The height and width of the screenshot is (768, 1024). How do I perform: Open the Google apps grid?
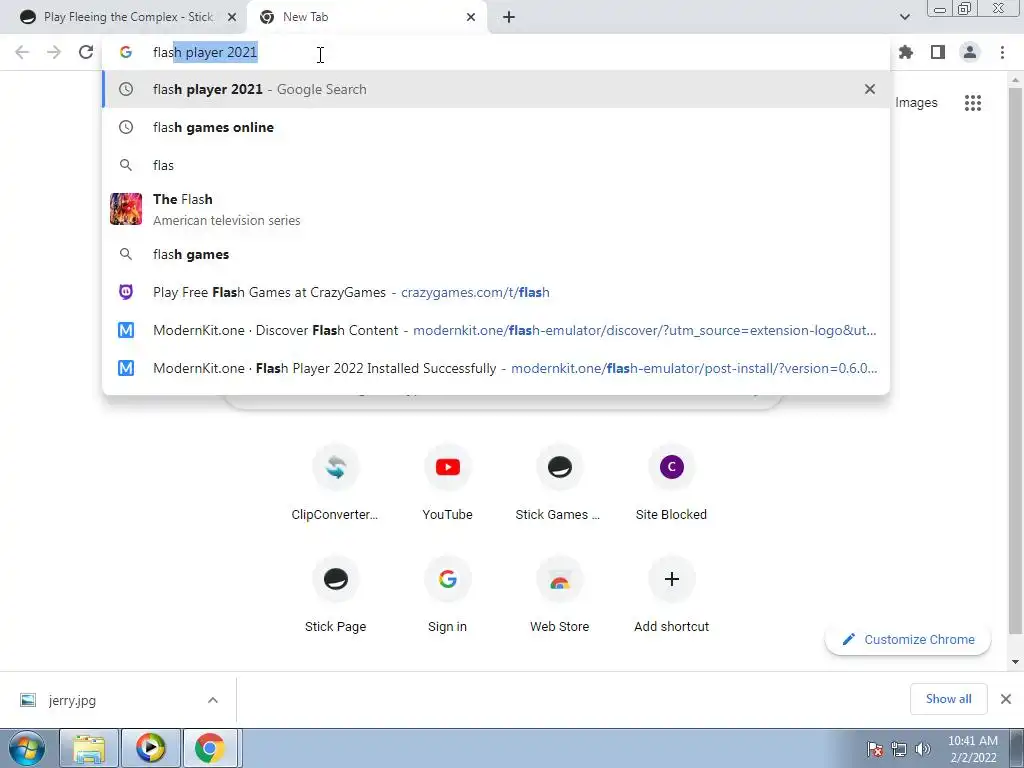coord(973,103)
